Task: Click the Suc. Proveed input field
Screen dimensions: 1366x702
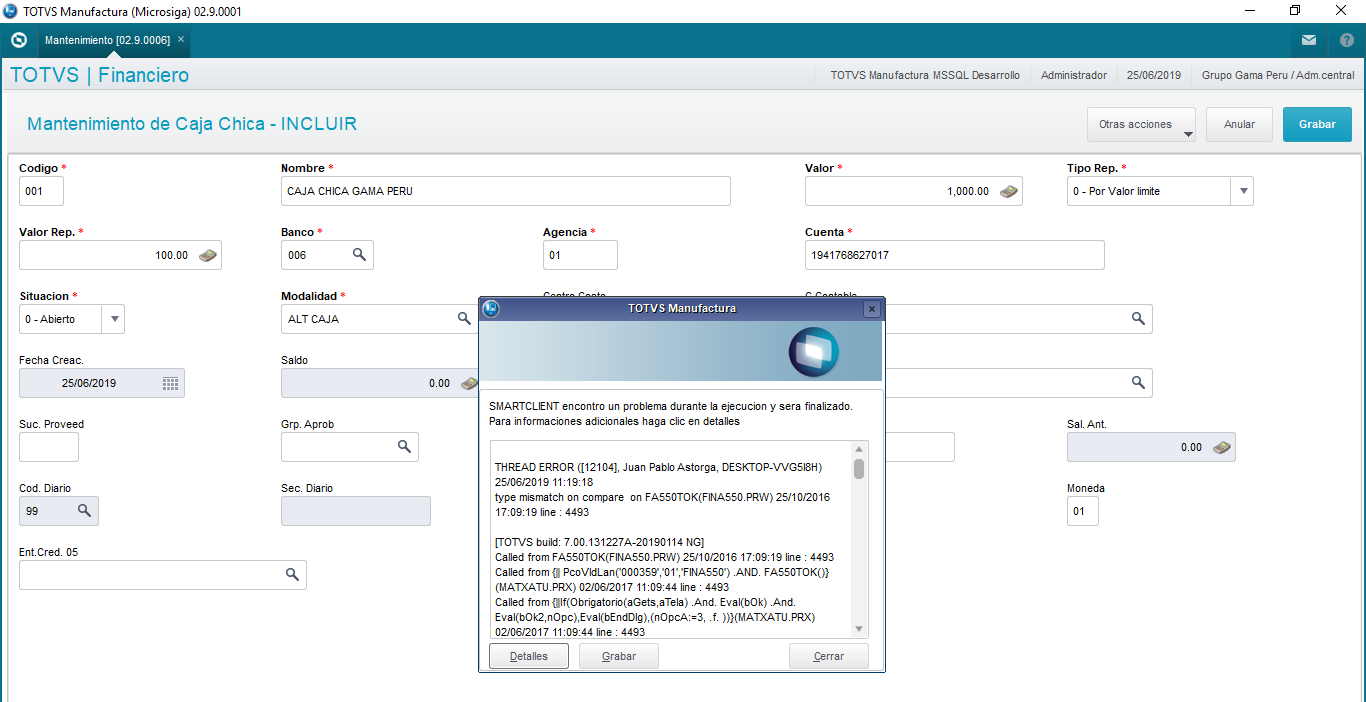Action: (x=49, y=447)
